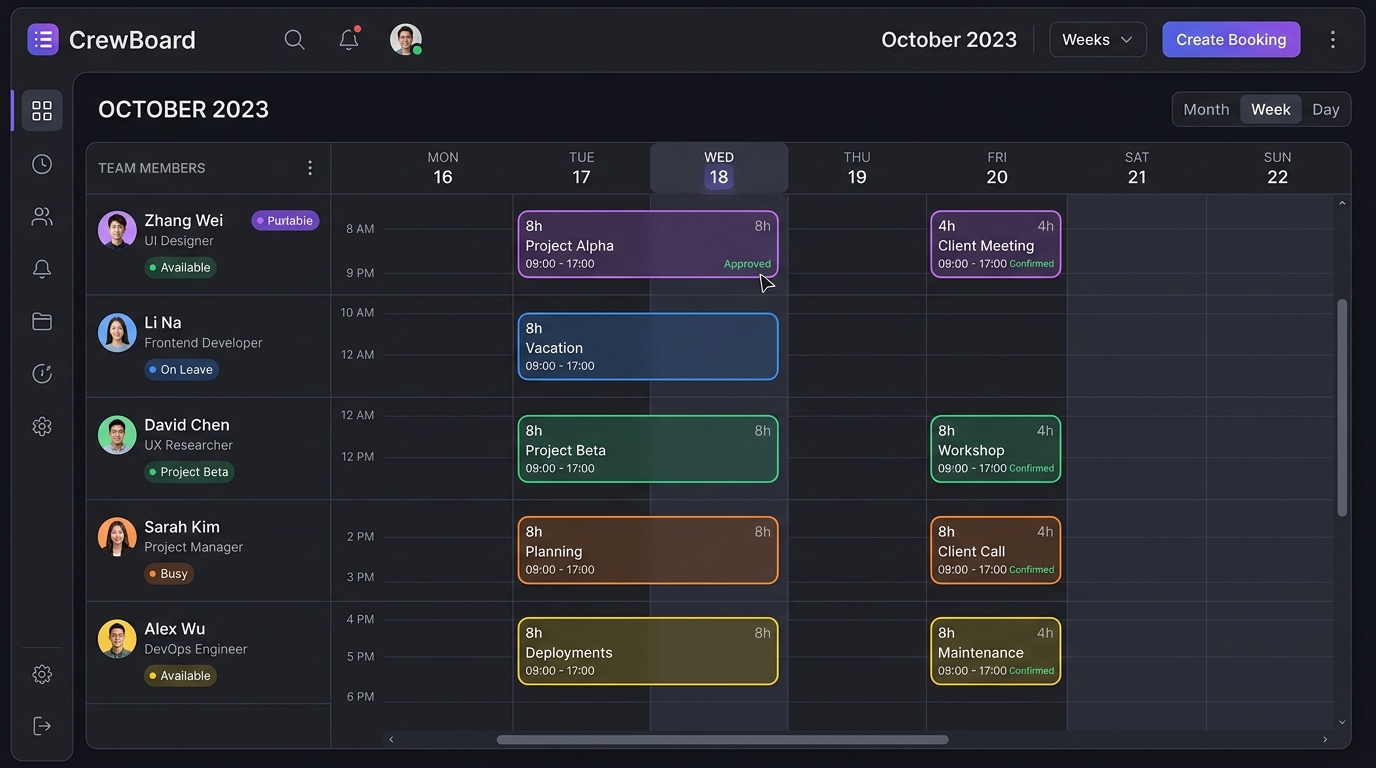
Task: Select Thursday 19 column header
Action: (x=857, y=168)
